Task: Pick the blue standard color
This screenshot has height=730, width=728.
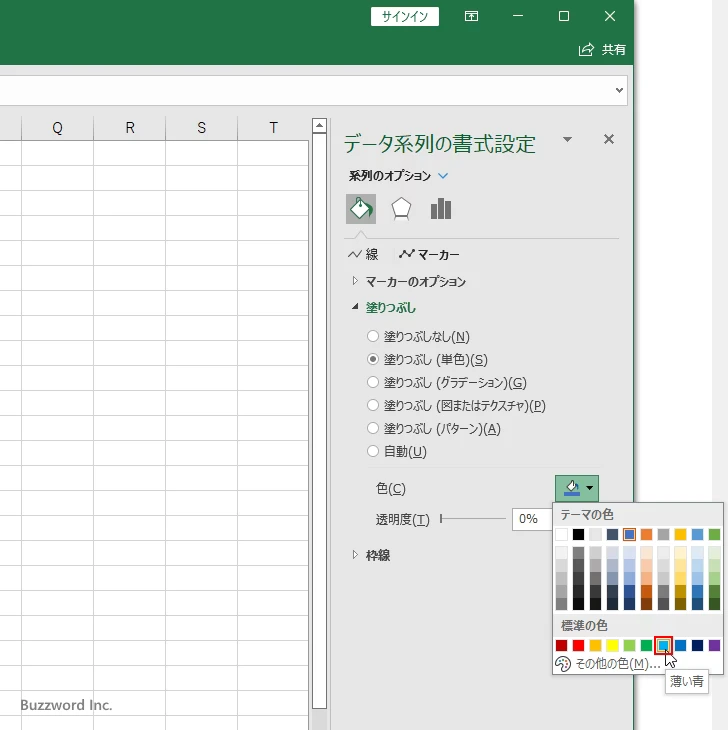Action: [680, 645]
